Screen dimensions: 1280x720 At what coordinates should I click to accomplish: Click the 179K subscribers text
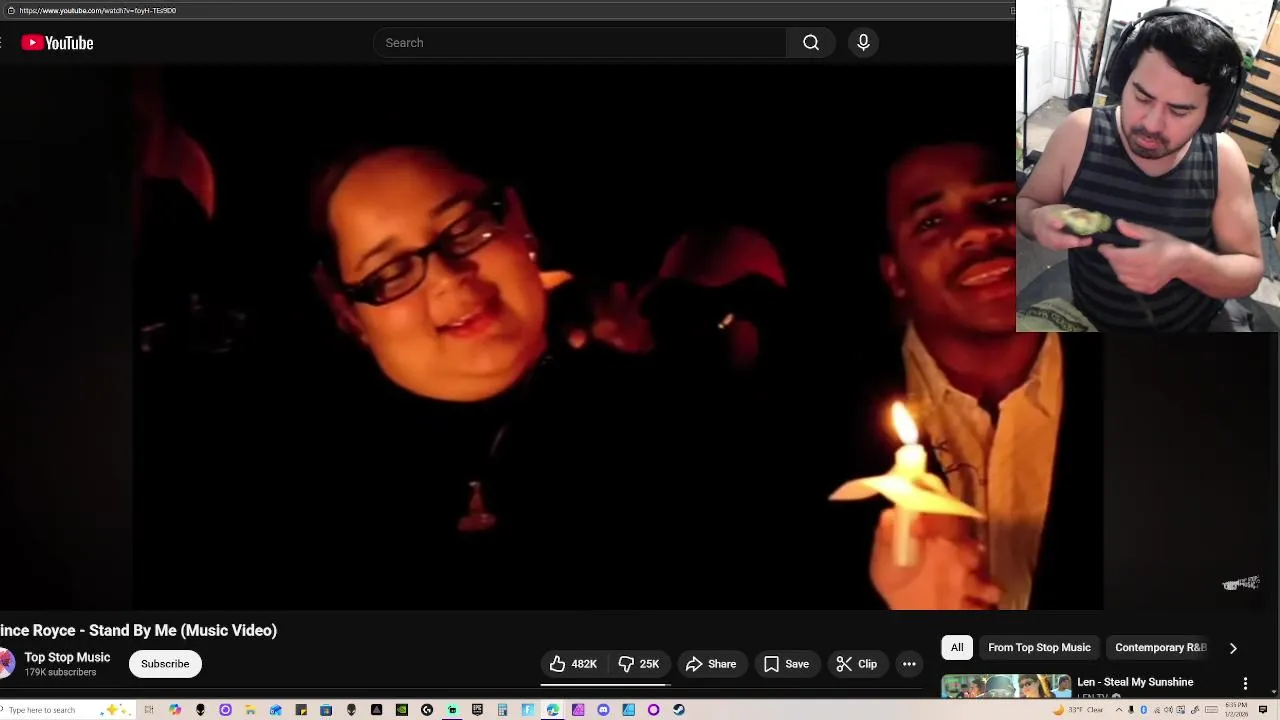pos(60,673)
